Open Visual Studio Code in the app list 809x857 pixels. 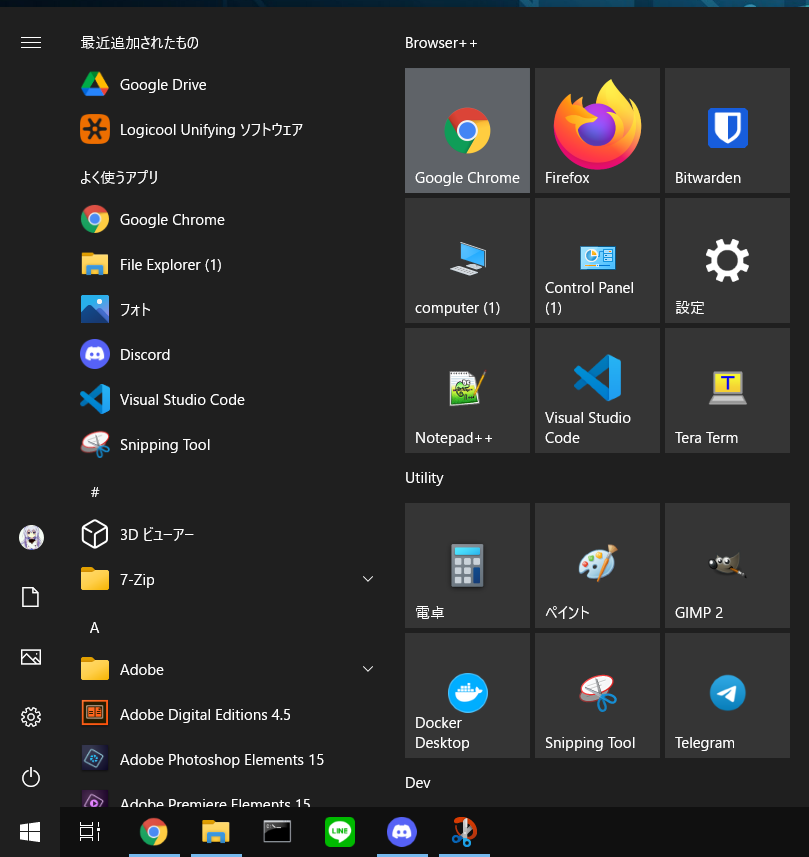point(227,400)
